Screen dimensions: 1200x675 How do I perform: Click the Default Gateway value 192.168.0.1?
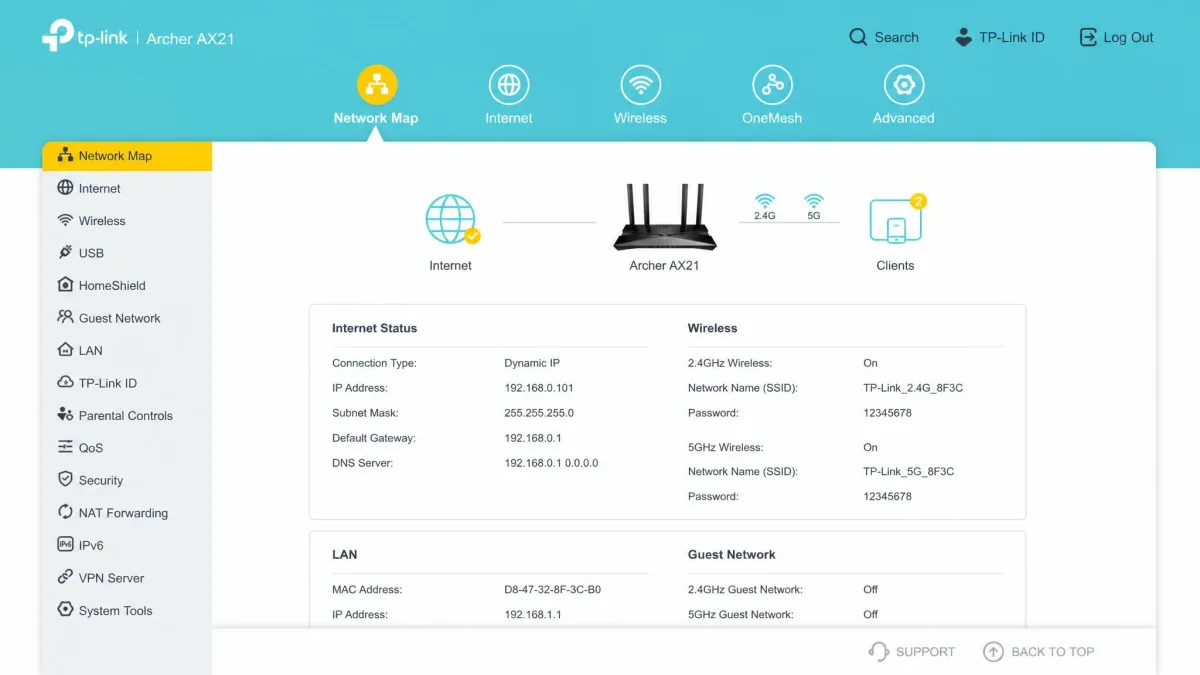[x=533, y=438]
